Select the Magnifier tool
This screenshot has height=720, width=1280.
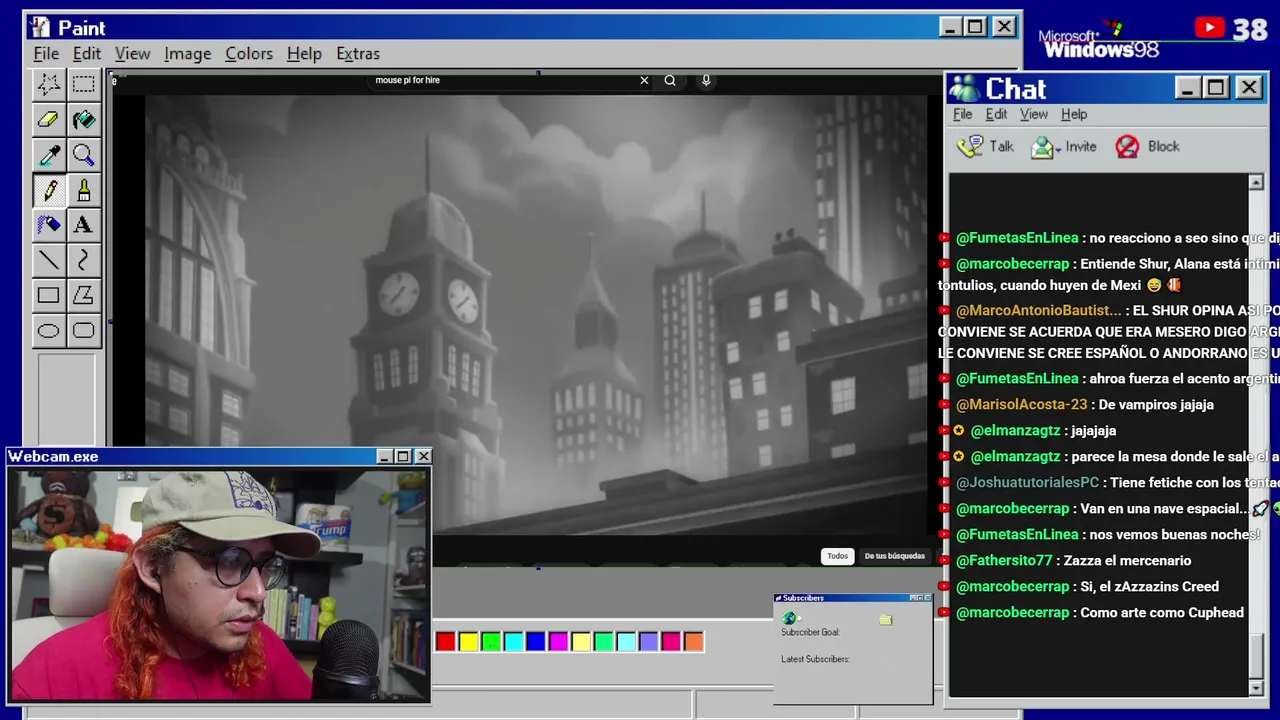83,155
